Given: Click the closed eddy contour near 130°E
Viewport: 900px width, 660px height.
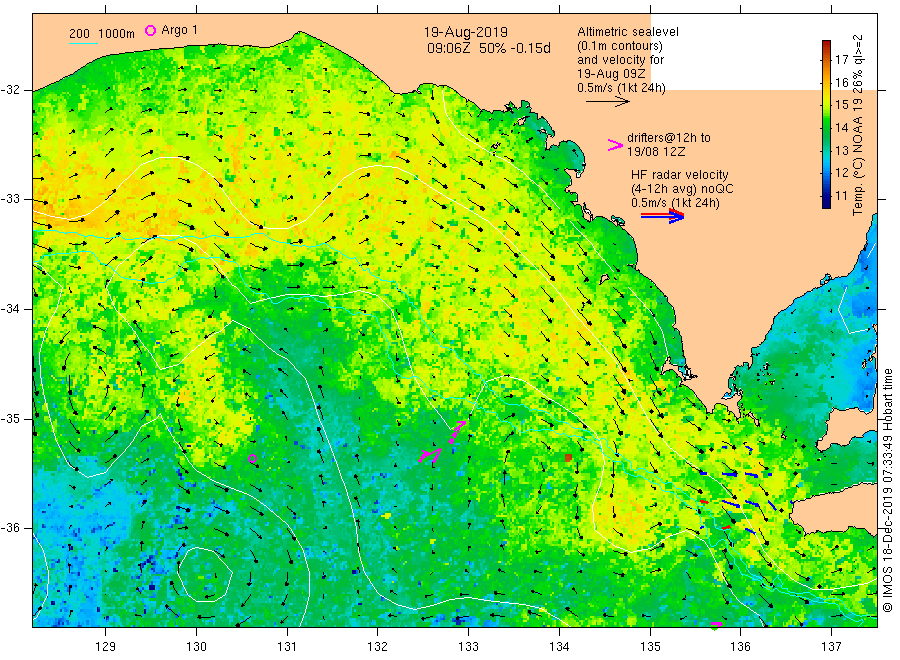Looking at the screenshot, I should pos(204,574).
